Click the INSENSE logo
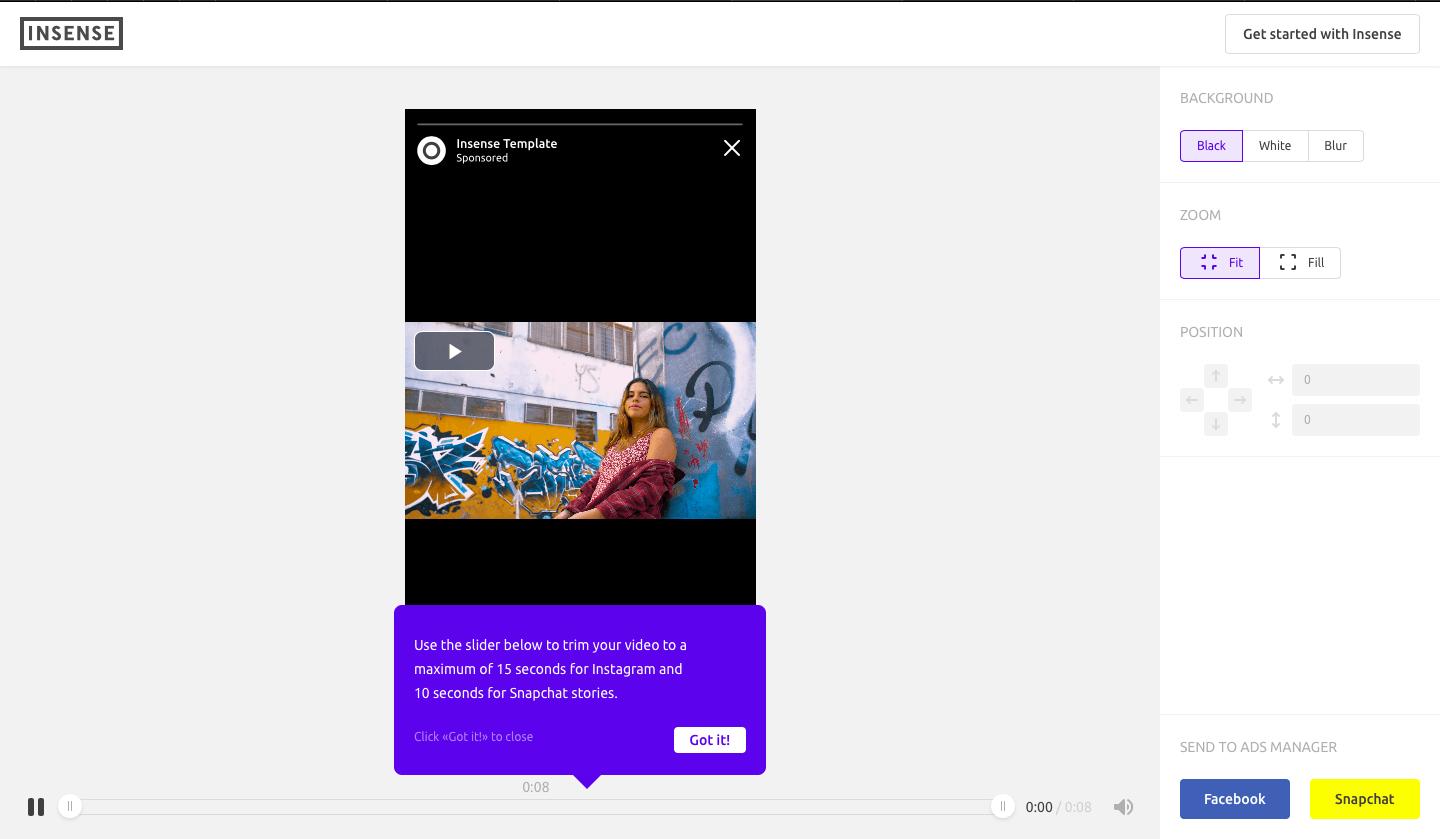The image size is (1440, 839). 72,34
